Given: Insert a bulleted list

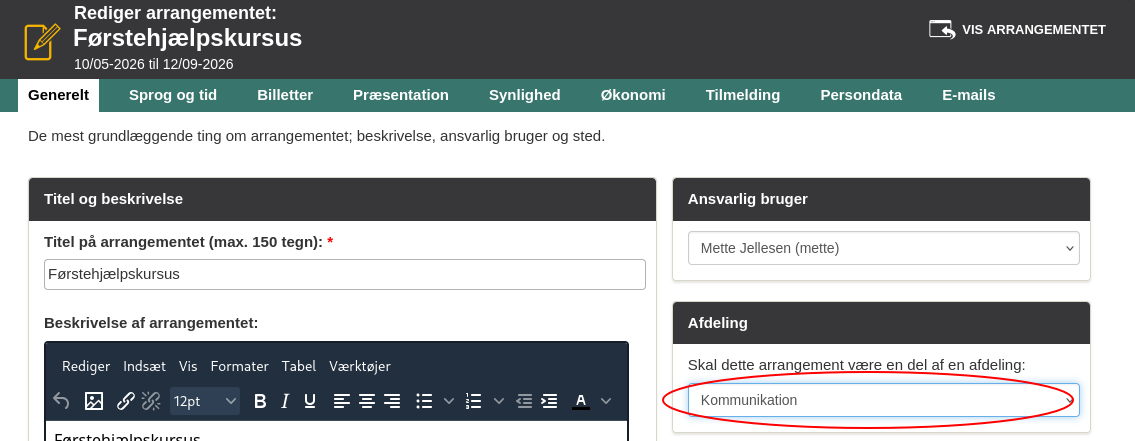Looking at the screenshot, I should 424,401.
